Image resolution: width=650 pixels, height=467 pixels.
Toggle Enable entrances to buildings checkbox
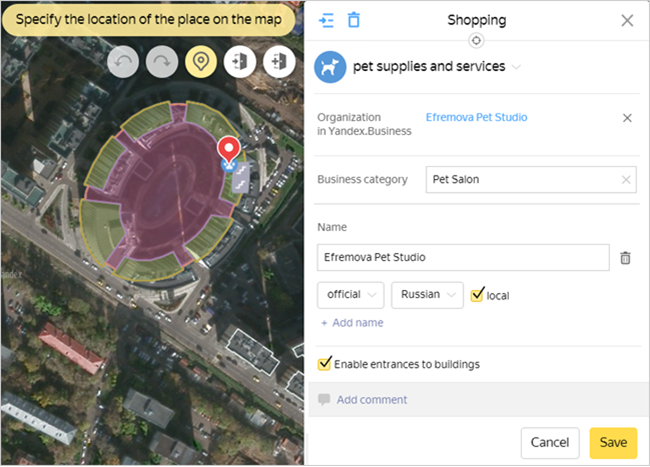click(324, 364)
